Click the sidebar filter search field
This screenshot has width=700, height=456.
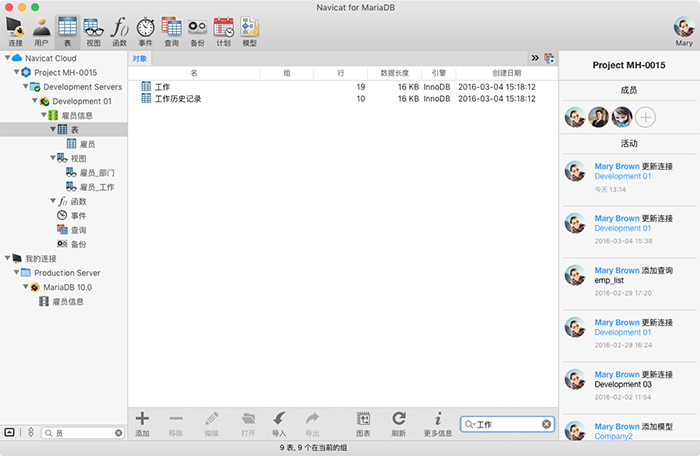point(83,433)
